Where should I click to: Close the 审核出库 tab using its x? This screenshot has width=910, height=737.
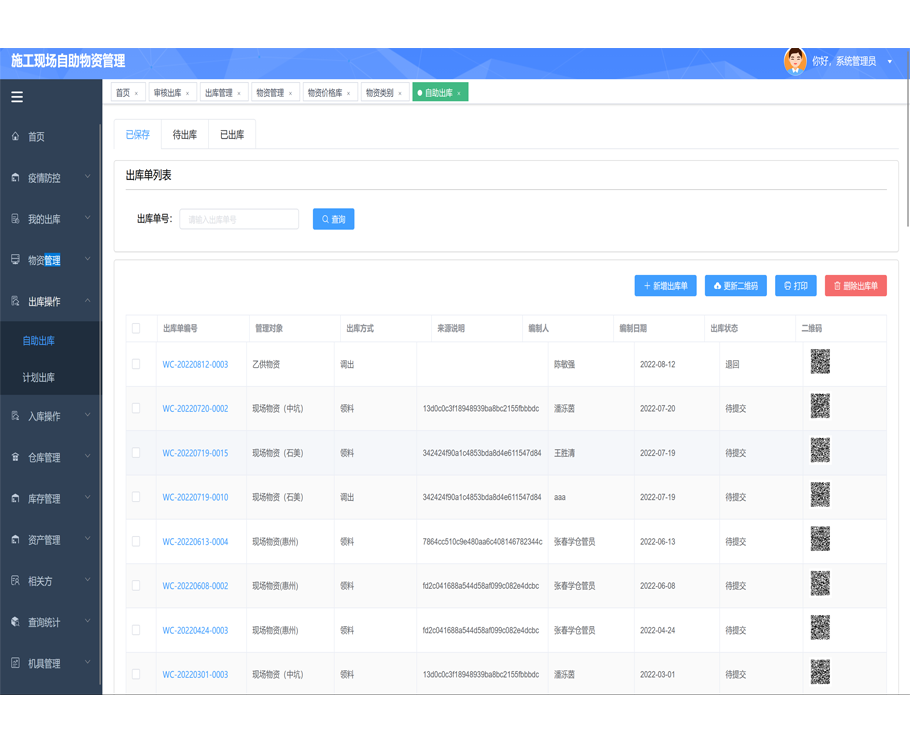[188, 94]
